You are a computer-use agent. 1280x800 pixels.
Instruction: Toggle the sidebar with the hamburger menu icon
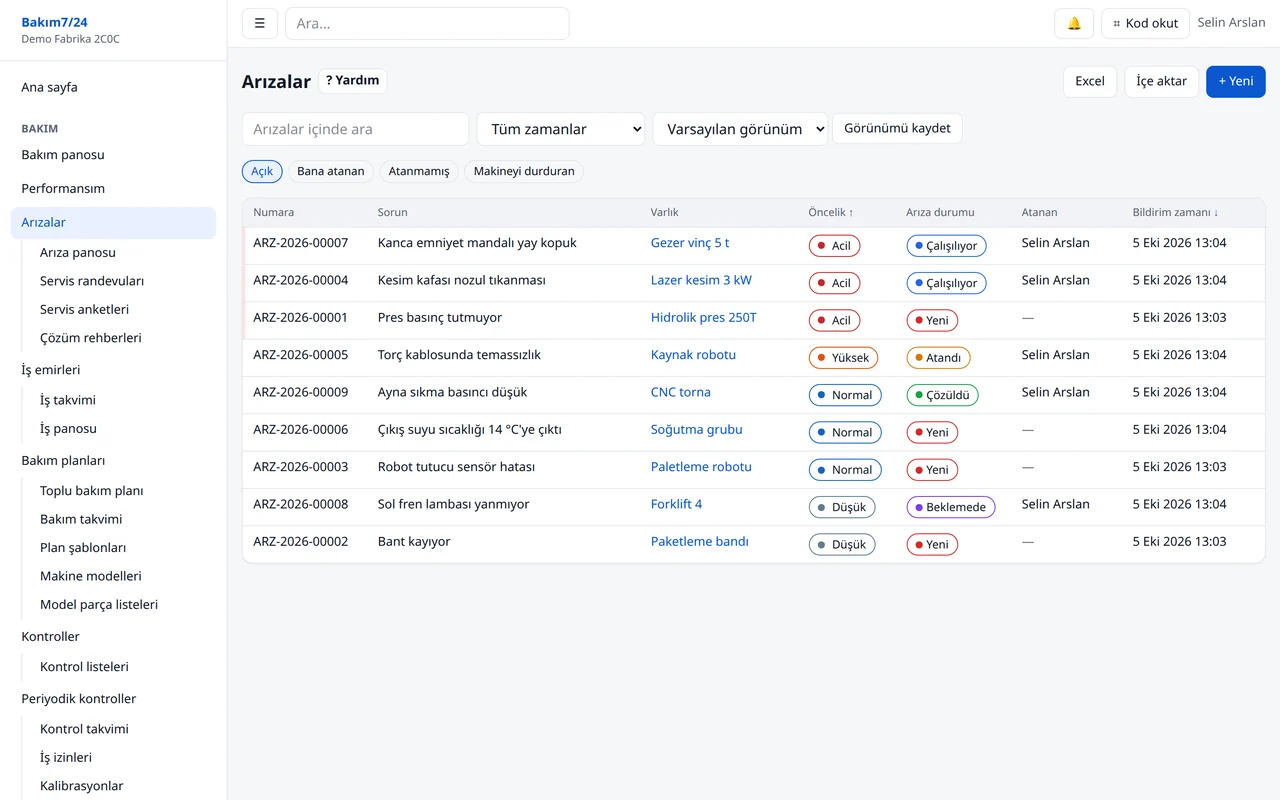click(260, 23)
